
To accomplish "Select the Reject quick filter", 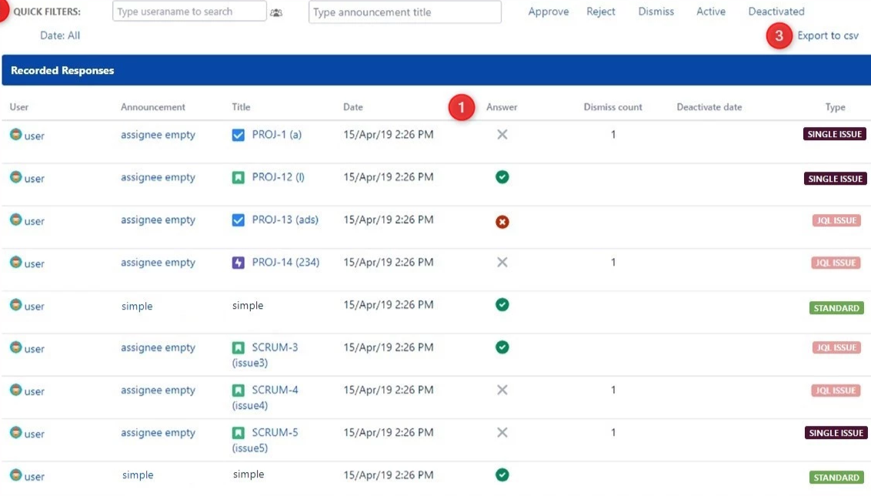I will (601, 12).
